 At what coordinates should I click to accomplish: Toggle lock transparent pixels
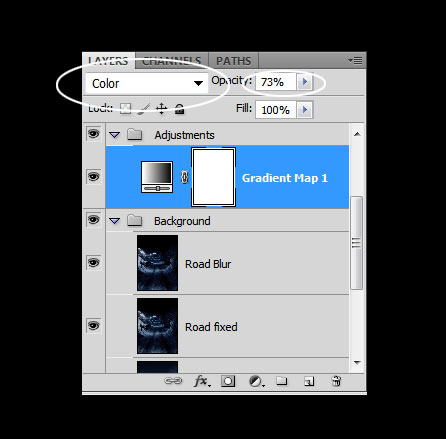[x=125, y=108]
